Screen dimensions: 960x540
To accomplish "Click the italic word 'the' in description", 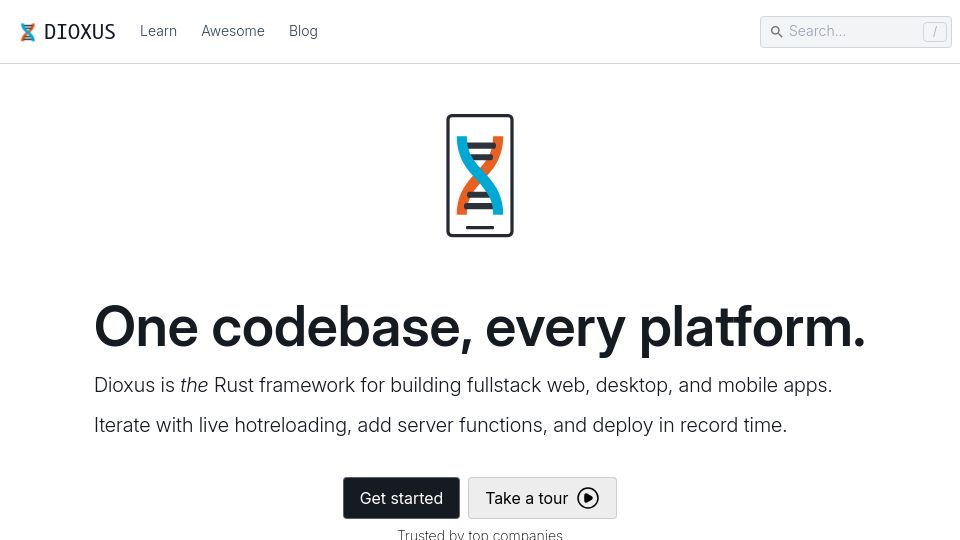I will (x=194, y=385).
